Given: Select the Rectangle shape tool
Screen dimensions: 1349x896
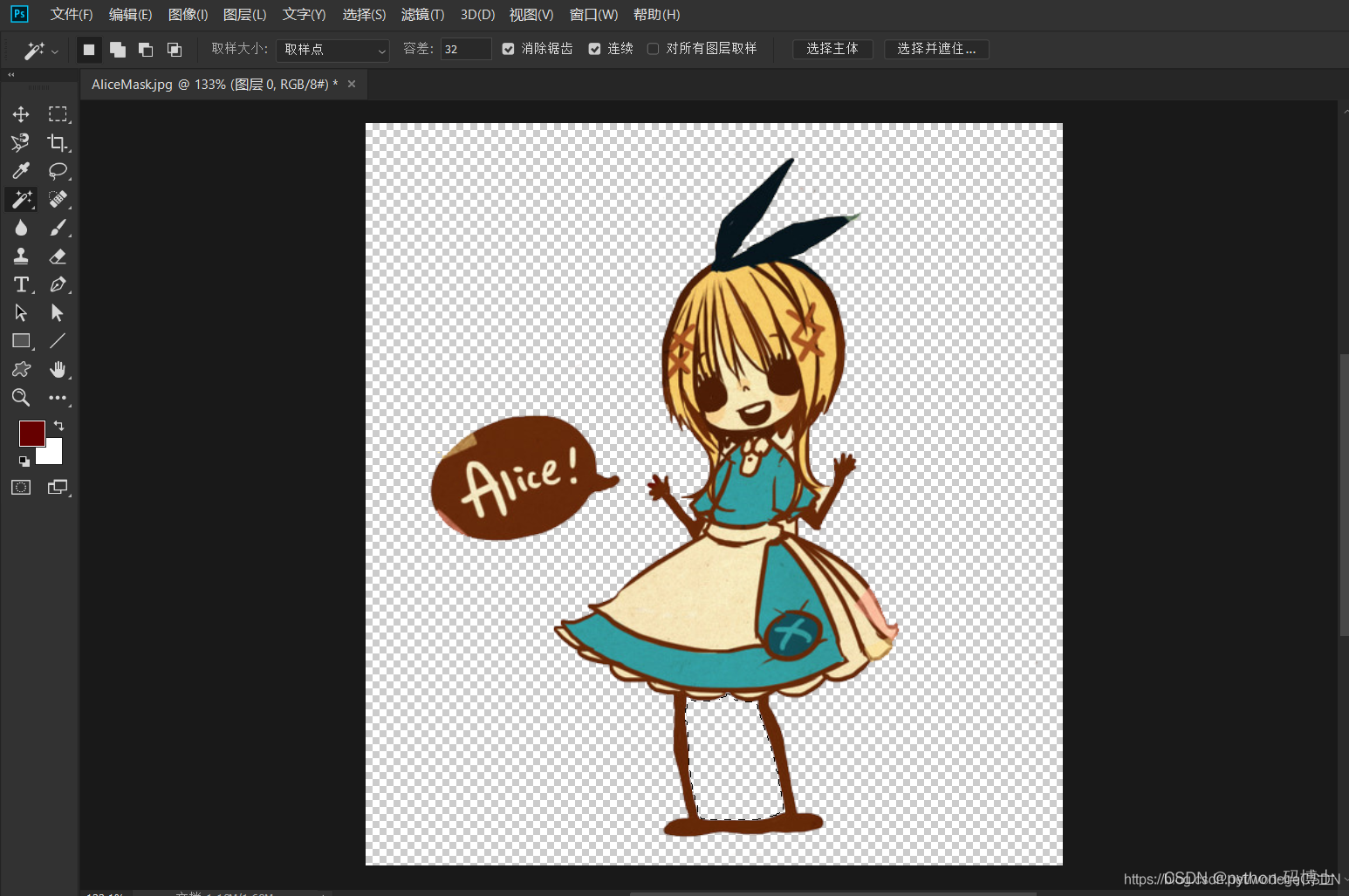Looking at the screenshot, I should 21,341.
